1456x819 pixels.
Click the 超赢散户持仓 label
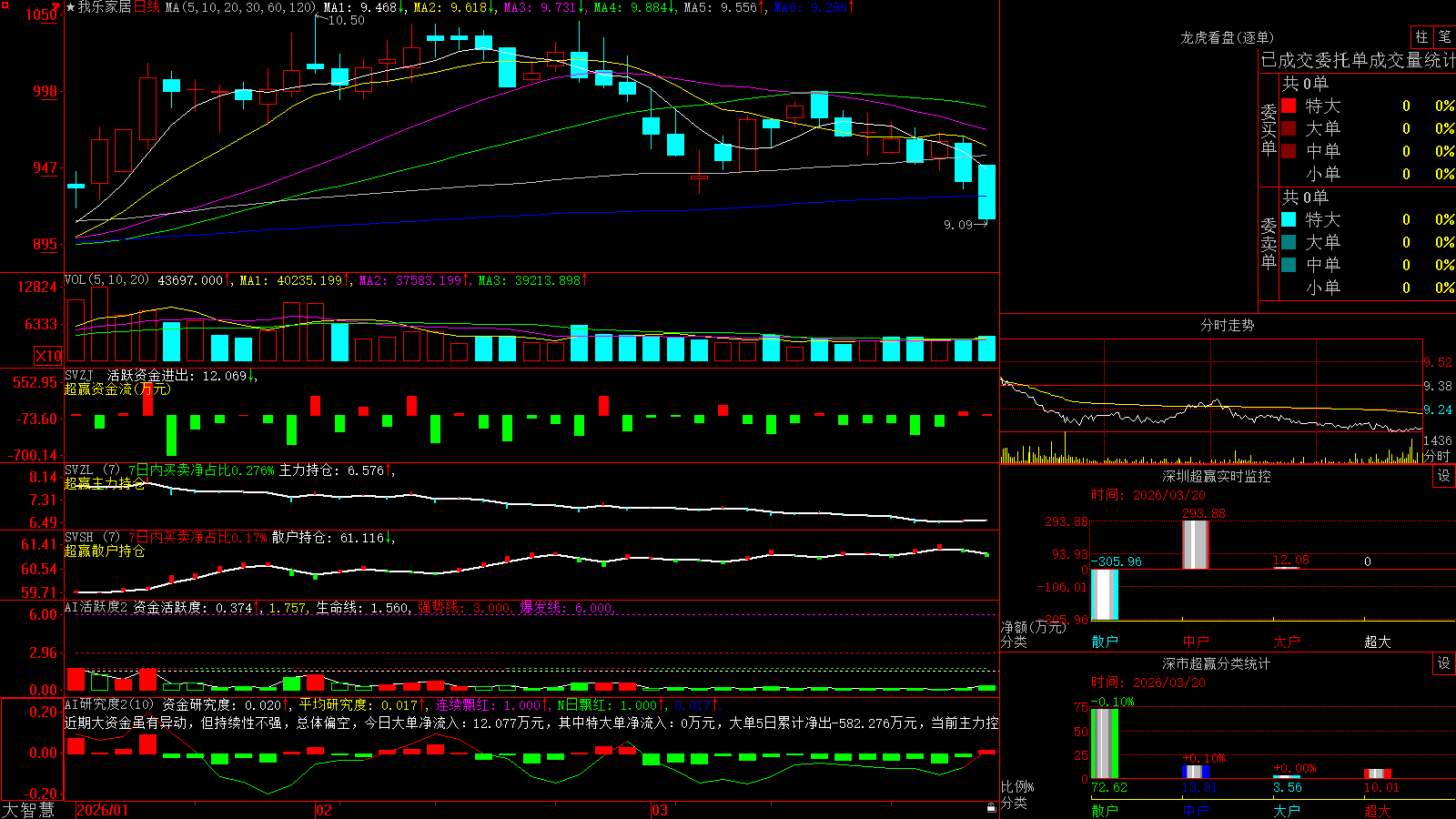click(x=105, y=551)
